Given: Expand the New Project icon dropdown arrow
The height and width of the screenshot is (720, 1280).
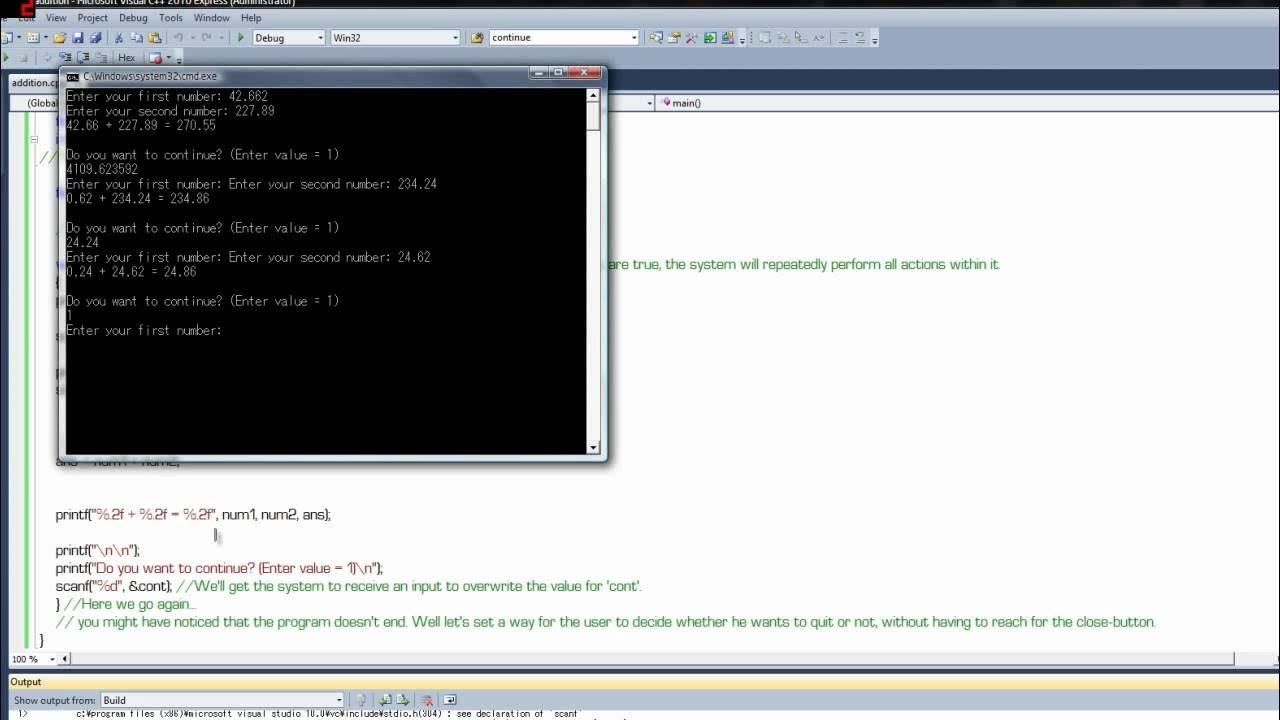Looking at the screenshot, I should [x=19, y=38].
